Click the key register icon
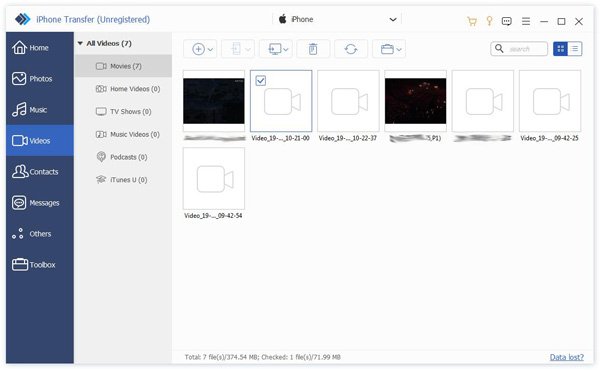 click(489, 21)
